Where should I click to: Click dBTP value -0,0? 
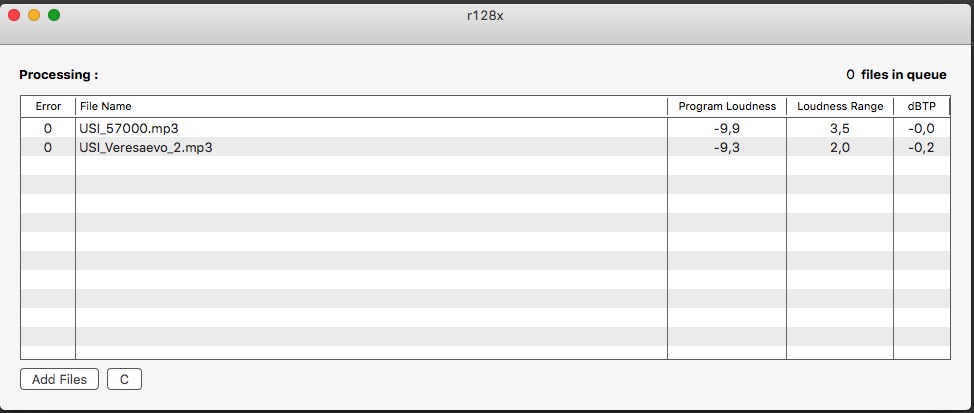tap(921, 128)
